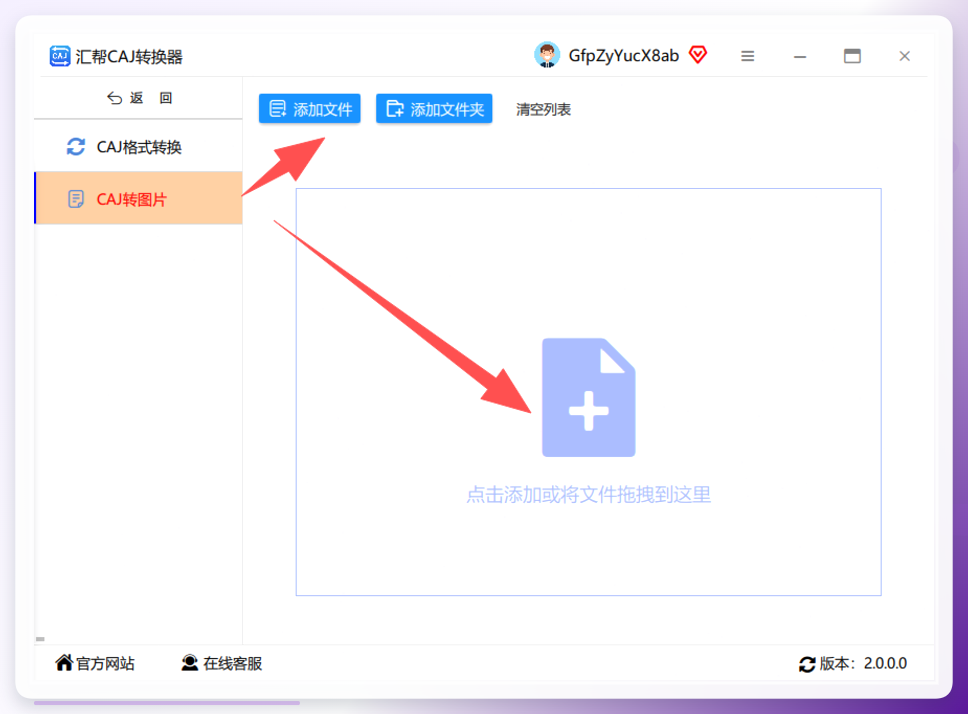Maximize the converter window

coord(853,56)
